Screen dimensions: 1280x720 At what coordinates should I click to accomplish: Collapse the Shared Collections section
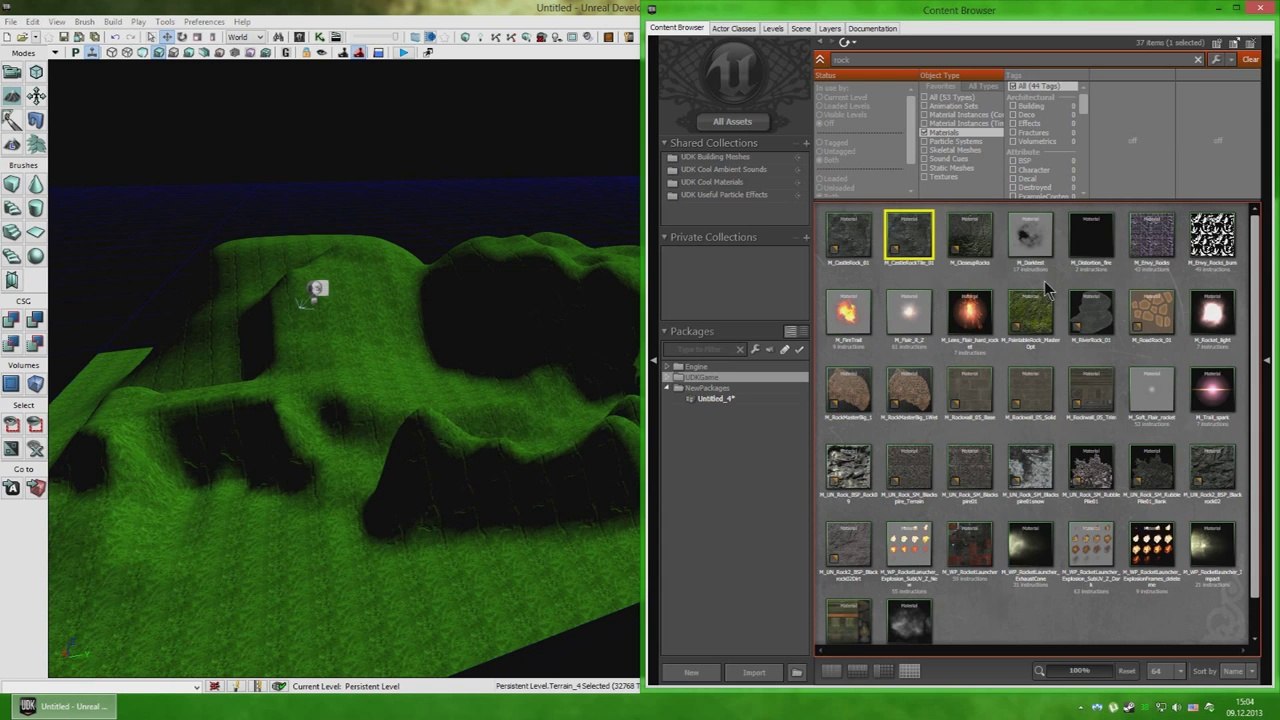click(x=664, y=143)
